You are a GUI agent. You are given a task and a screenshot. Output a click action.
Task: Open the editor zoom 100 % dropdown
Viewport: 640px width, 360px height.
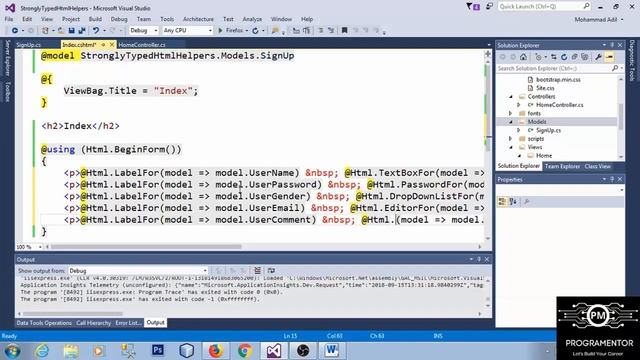click(29, 247)
